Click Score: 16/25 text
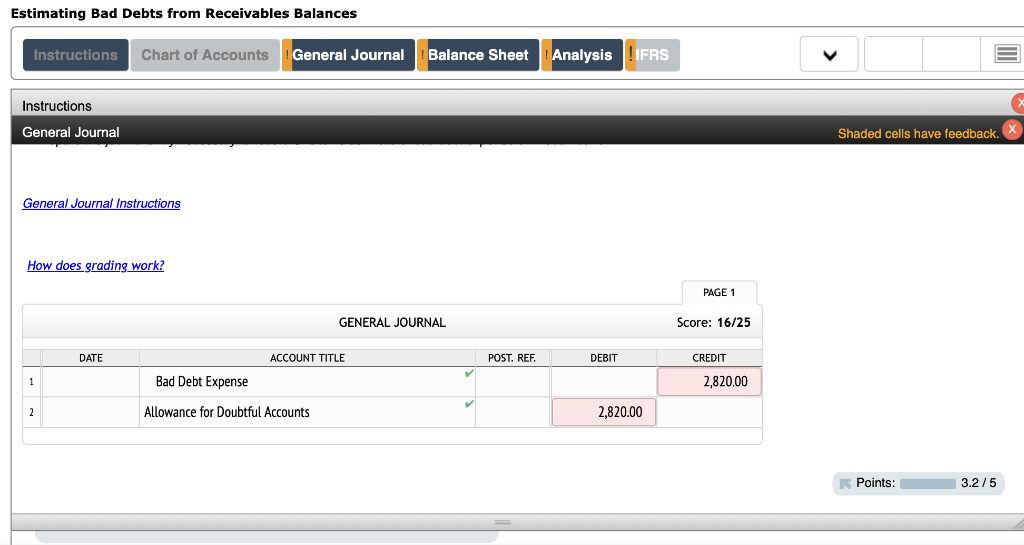Image resolution: width=1024 pixels, height=545 pixels. (713, 322)
